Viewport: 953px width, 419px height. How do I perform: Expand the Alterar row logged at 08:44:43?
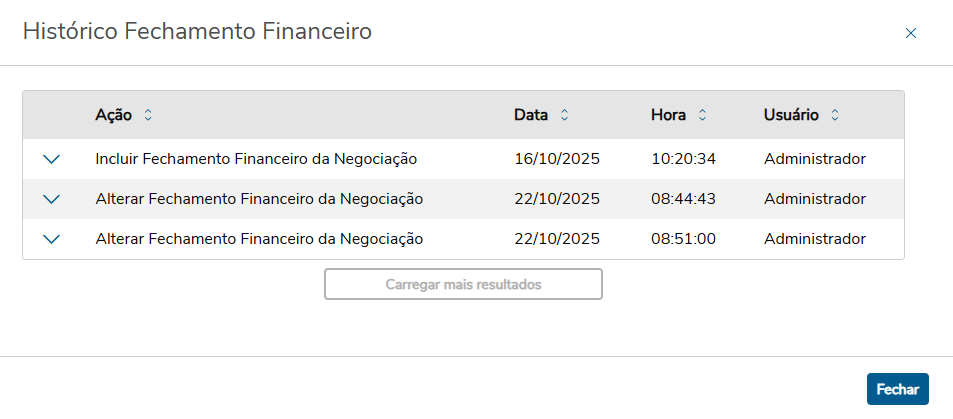pyautogui.click(x=52, y=199)
